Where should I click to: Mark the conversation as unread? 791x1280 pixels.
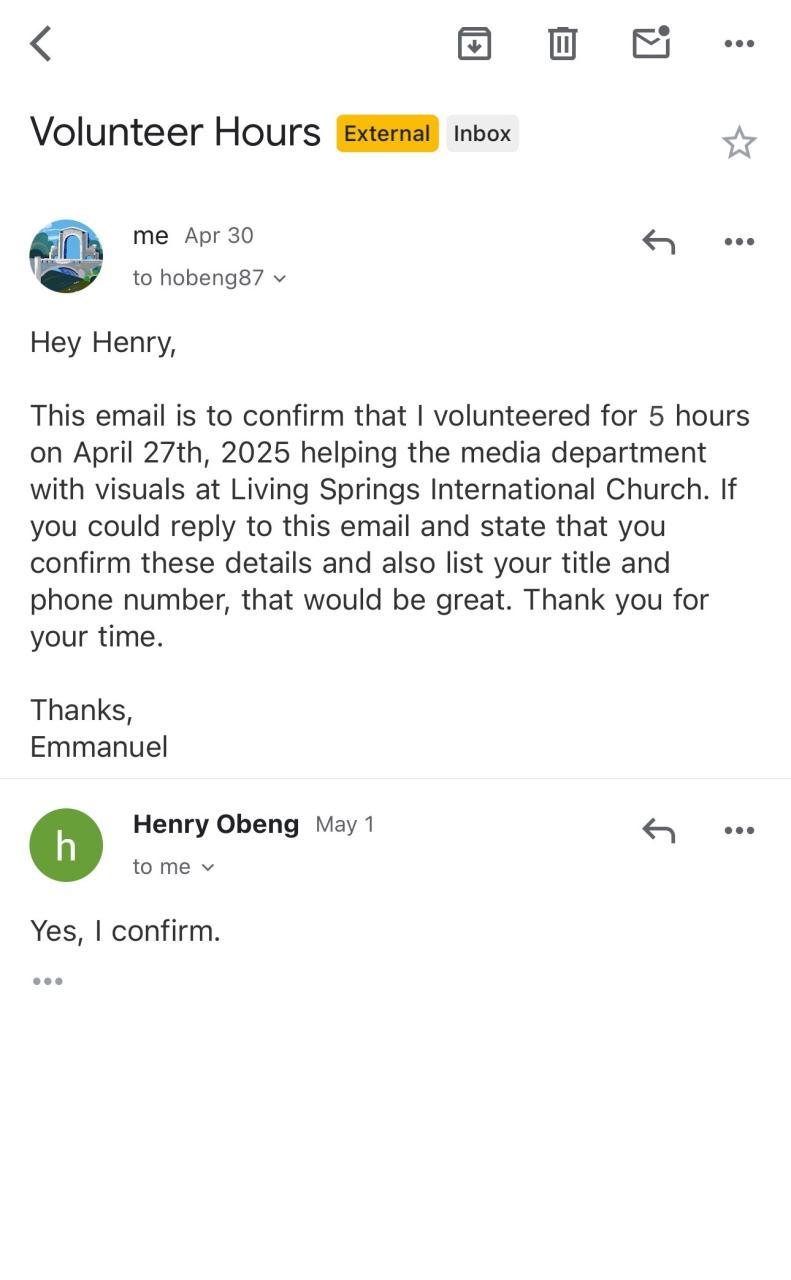coord(651,43)
